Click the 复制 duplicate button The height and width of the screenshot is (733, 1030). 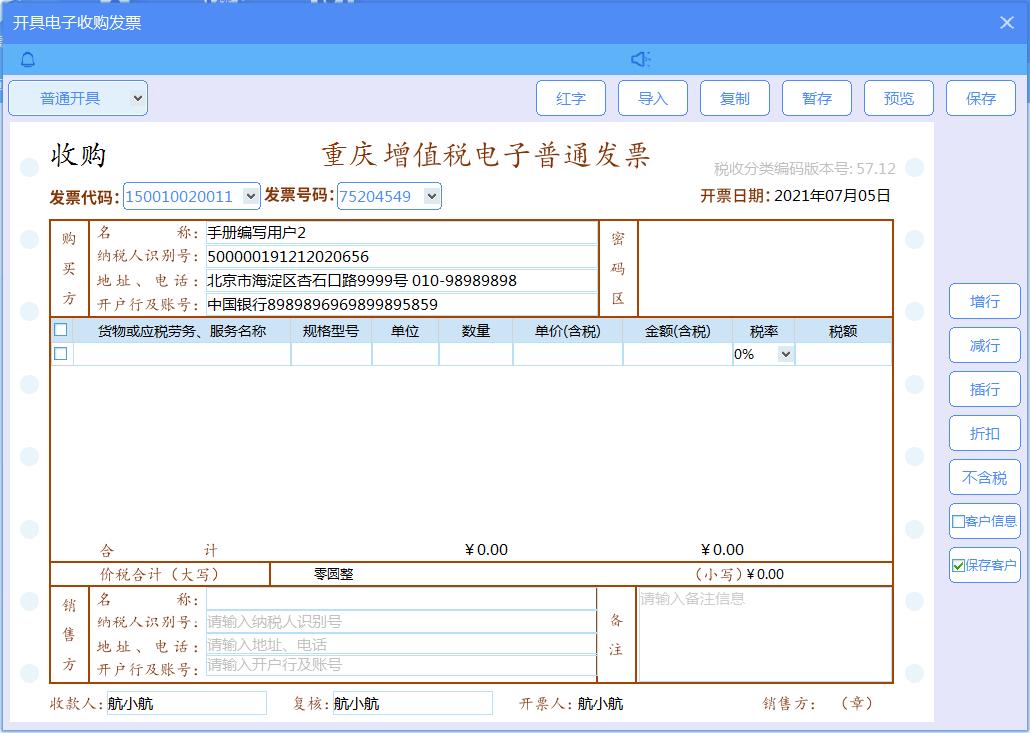click(735, 97)
